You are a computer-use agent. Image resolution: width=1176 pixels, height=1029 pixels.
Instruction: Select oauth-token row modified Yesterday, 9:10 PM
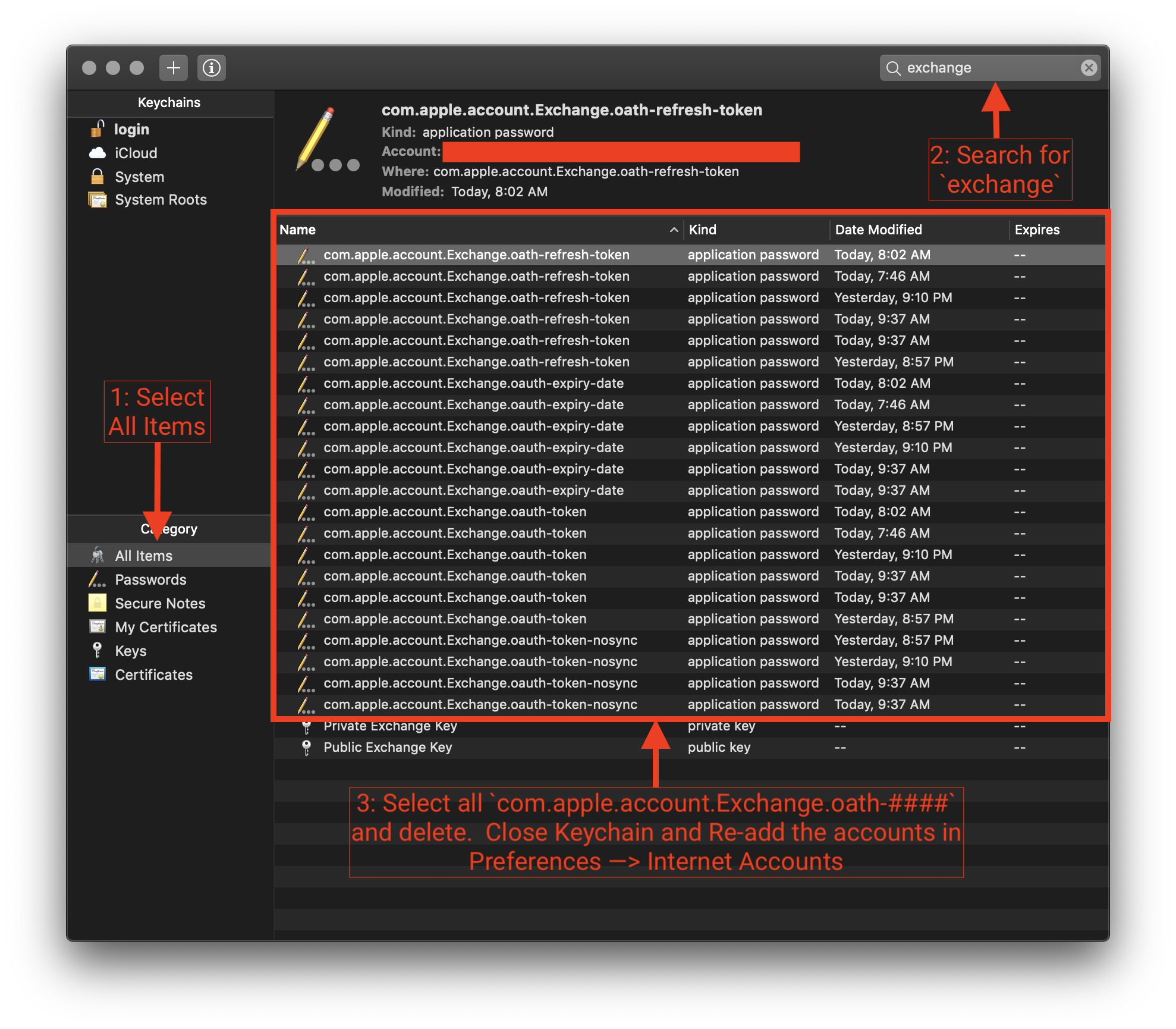pos(690,554)
